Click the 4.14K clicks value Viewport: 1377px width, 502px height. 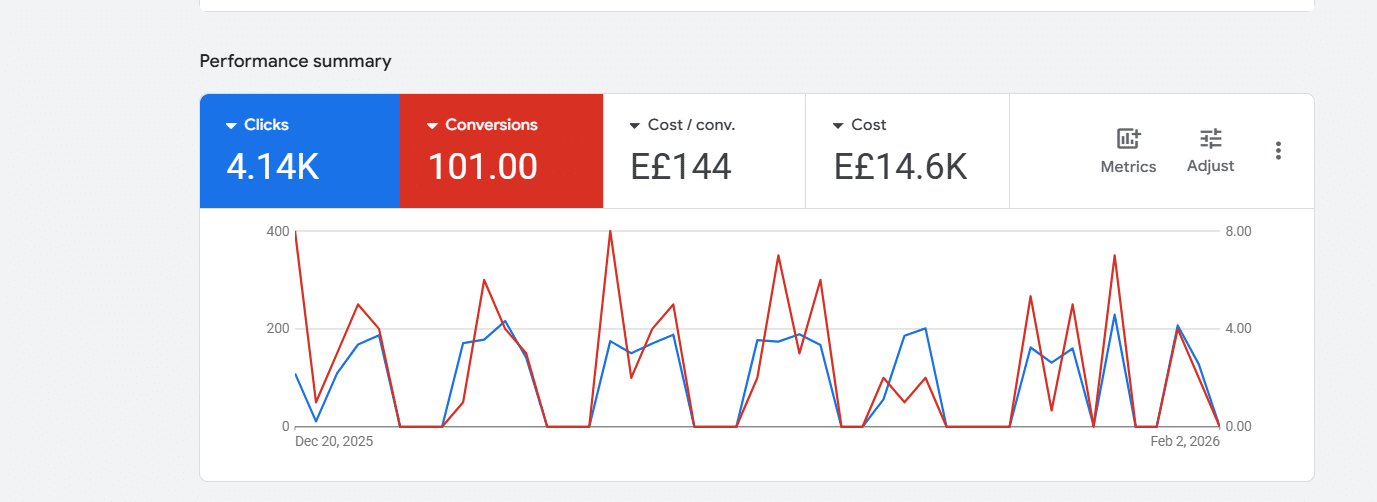coord(273,167)
